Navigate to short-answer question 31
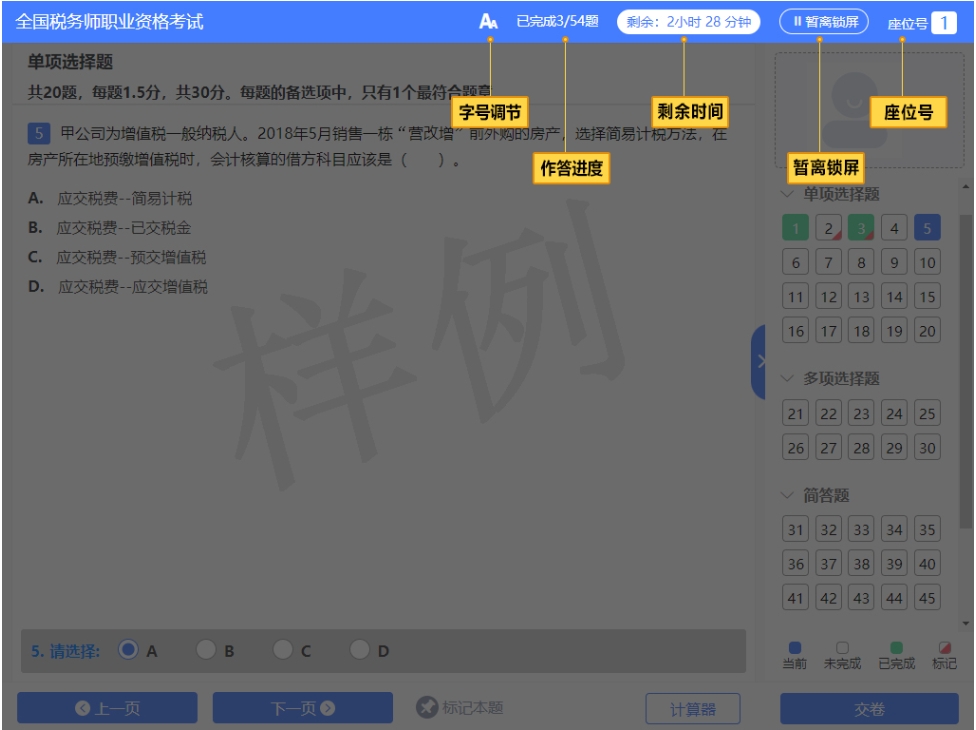Screen dimensions: 976x730 click(795, 530)
